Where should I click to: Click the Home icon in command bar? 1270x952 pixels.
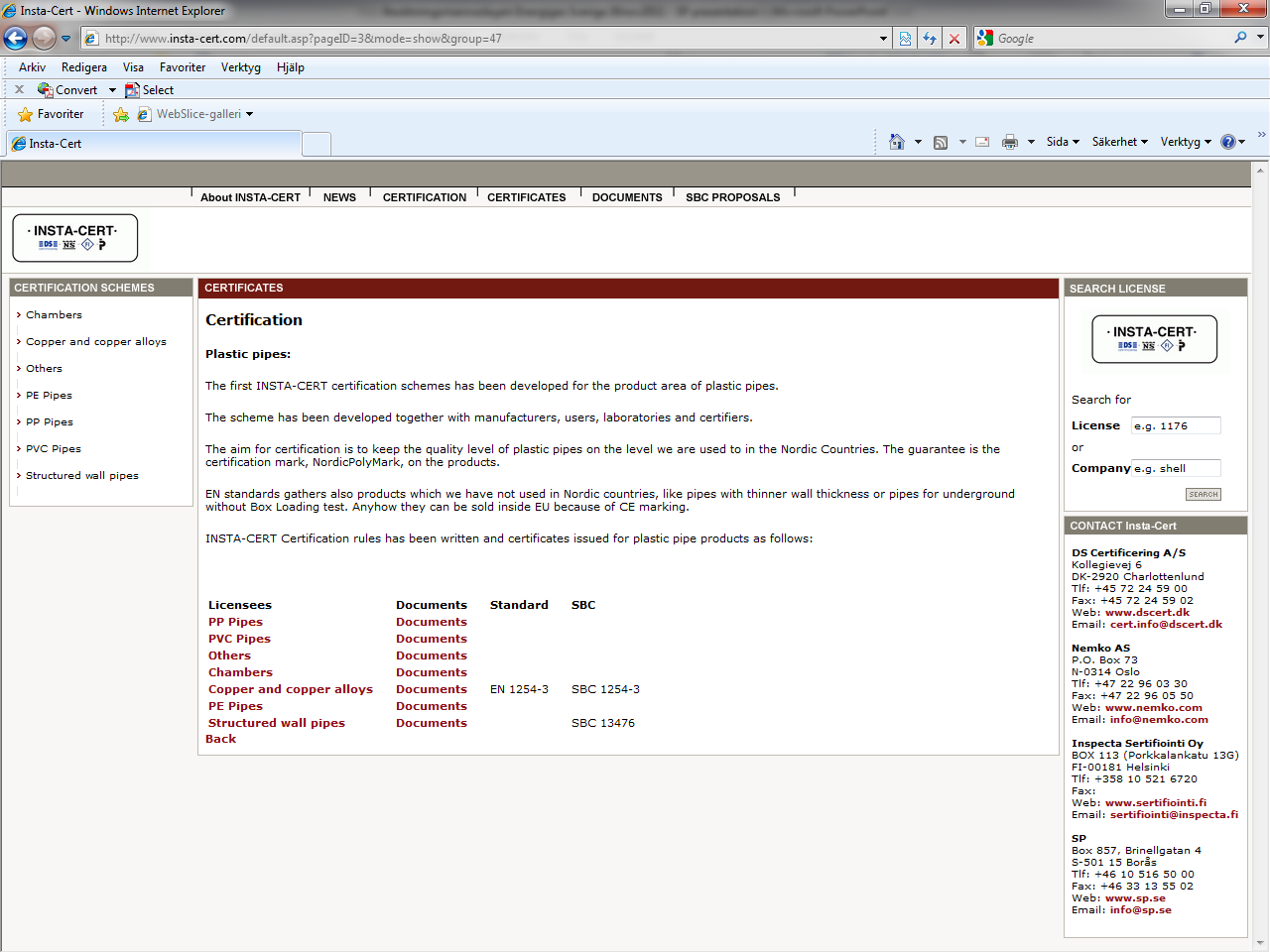pyautogui.click(x=897, y=142)
